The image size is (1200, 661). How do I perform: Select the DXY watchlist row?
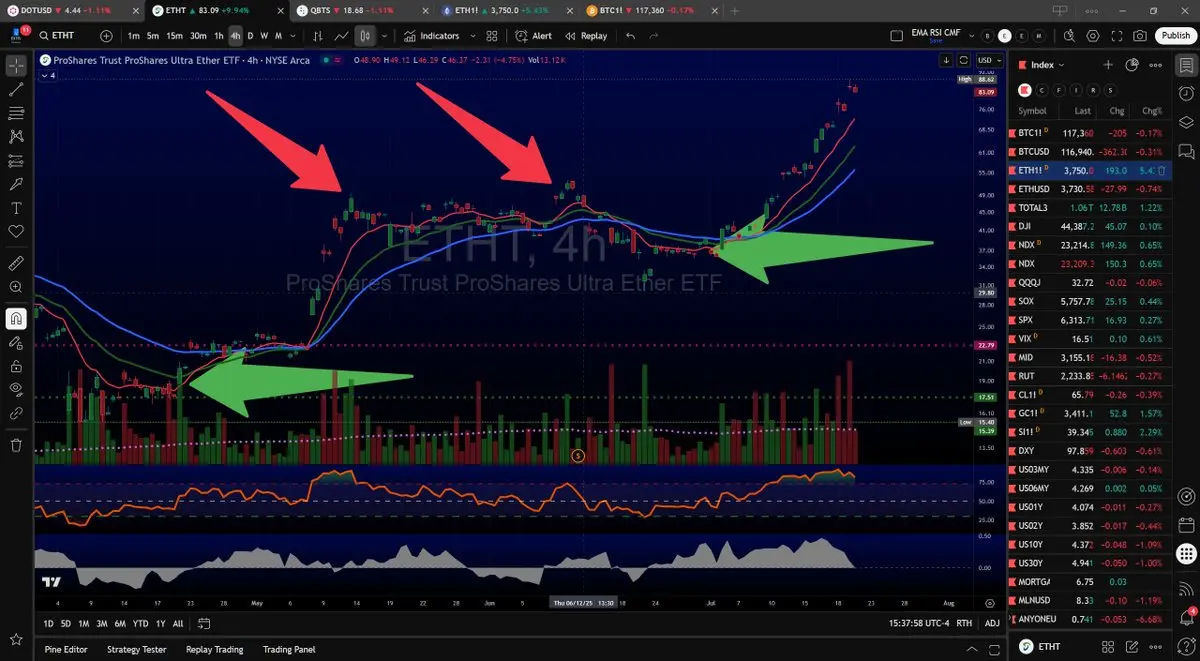(1091, 451)
